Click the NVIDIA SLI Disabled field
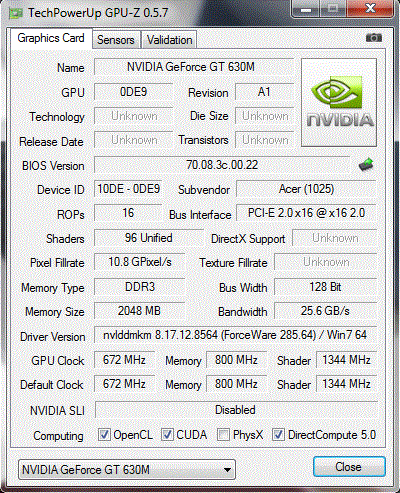 pyautogui.click(x=236, y=410)
